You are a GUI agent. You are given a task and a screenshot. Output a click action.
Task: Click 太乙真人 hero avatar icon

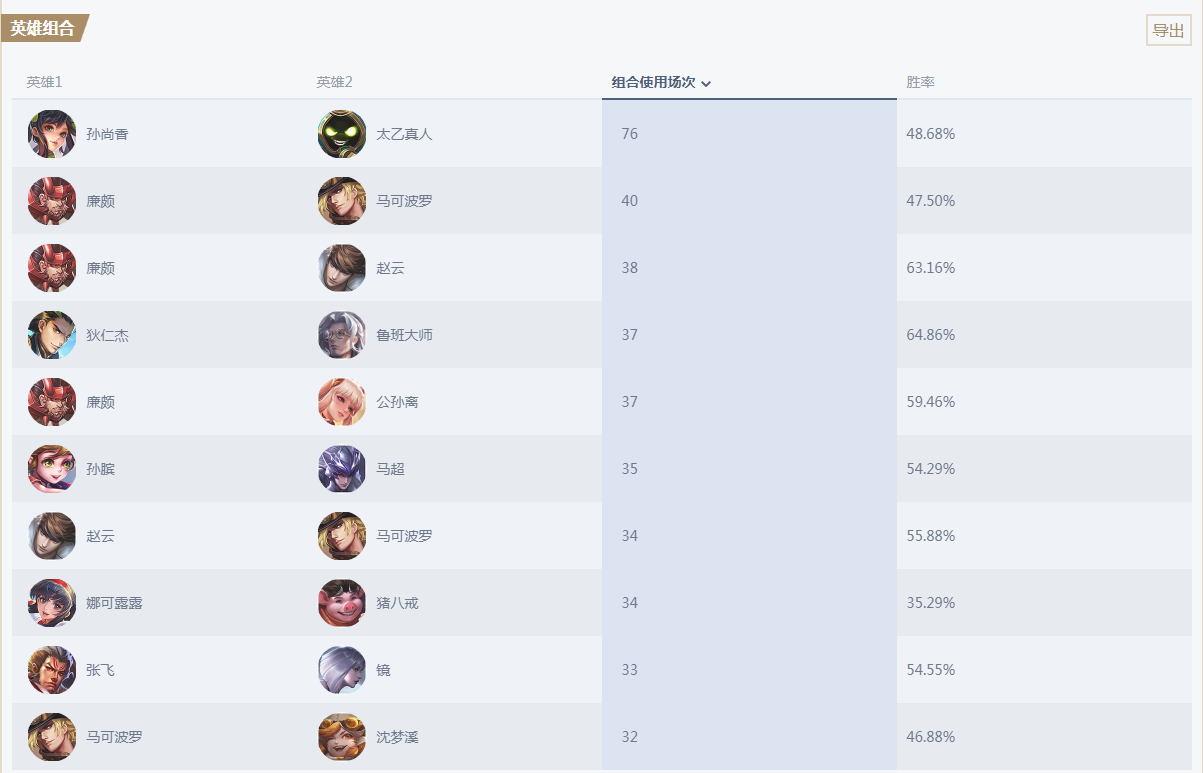tap(342, 134)
